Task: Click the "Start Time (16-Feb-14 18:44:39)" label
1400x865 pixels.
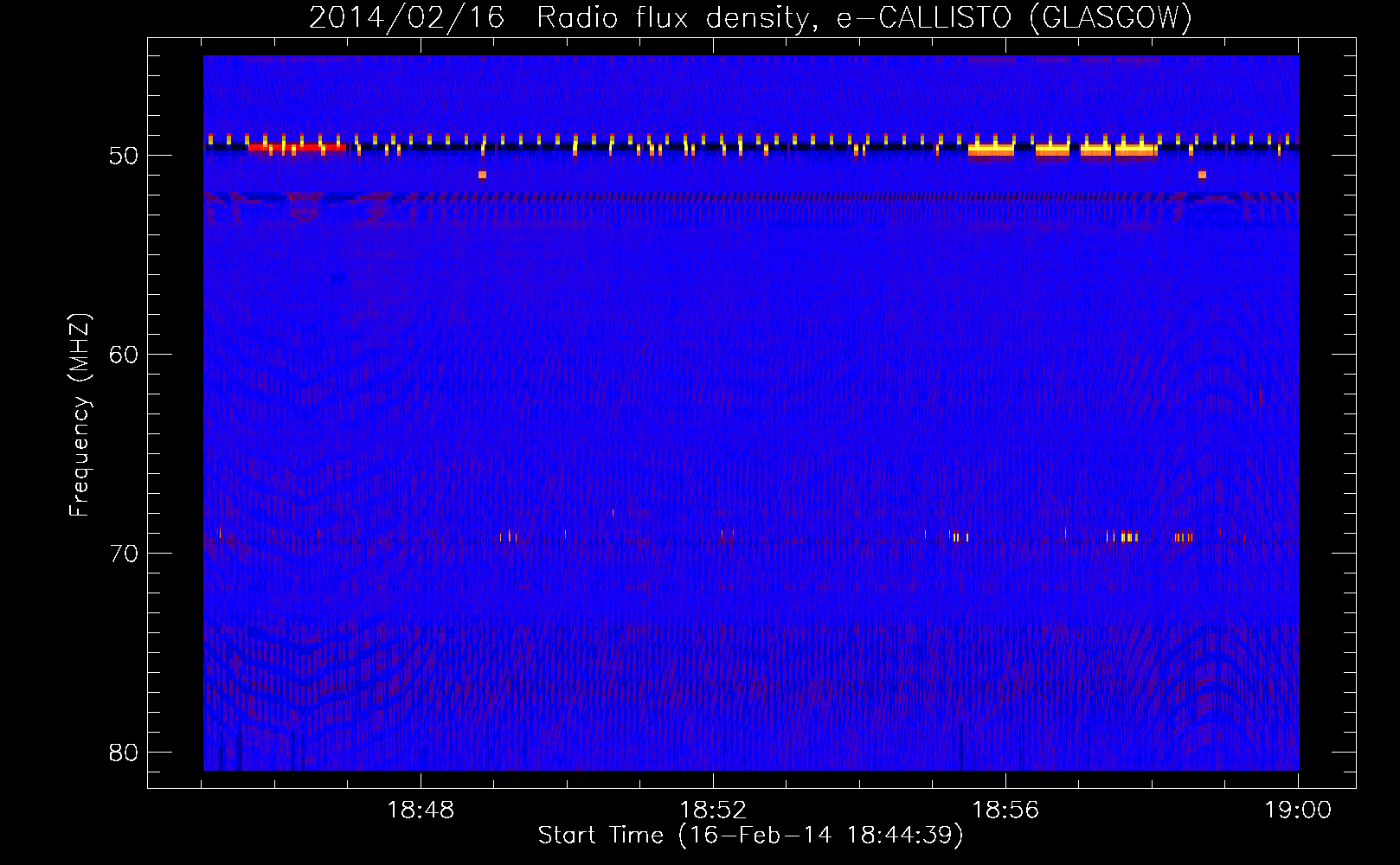Action: 750,836
